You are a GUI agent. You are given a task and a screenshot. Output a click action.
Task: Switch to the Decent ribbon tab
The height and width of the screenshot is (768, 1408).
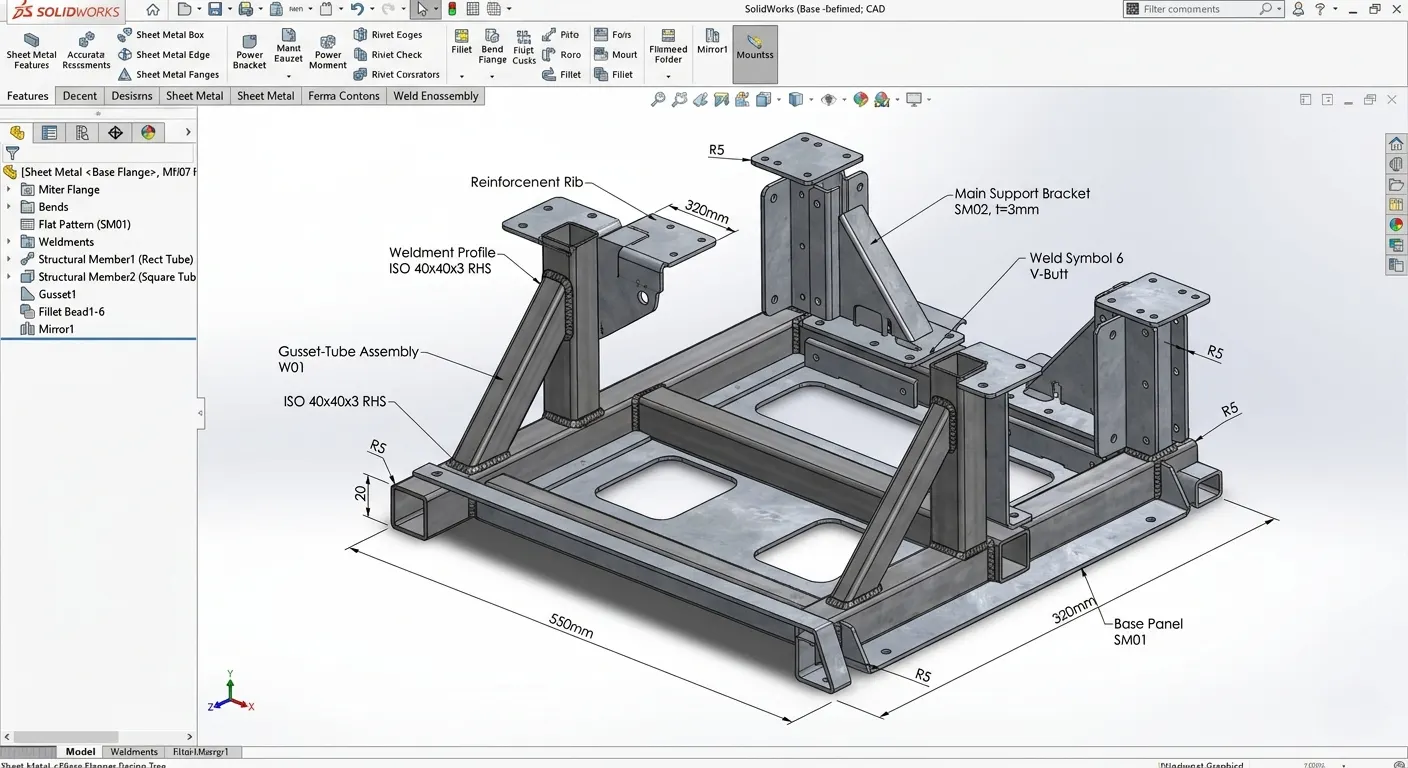tap(79, 96)
